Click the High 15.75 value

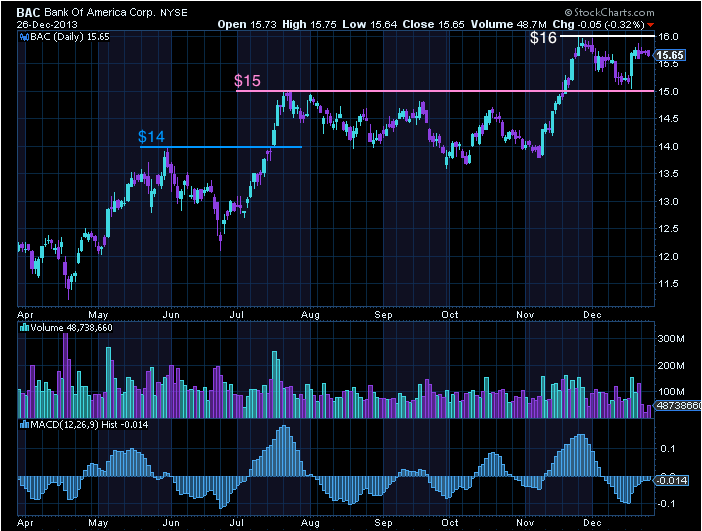309,25
